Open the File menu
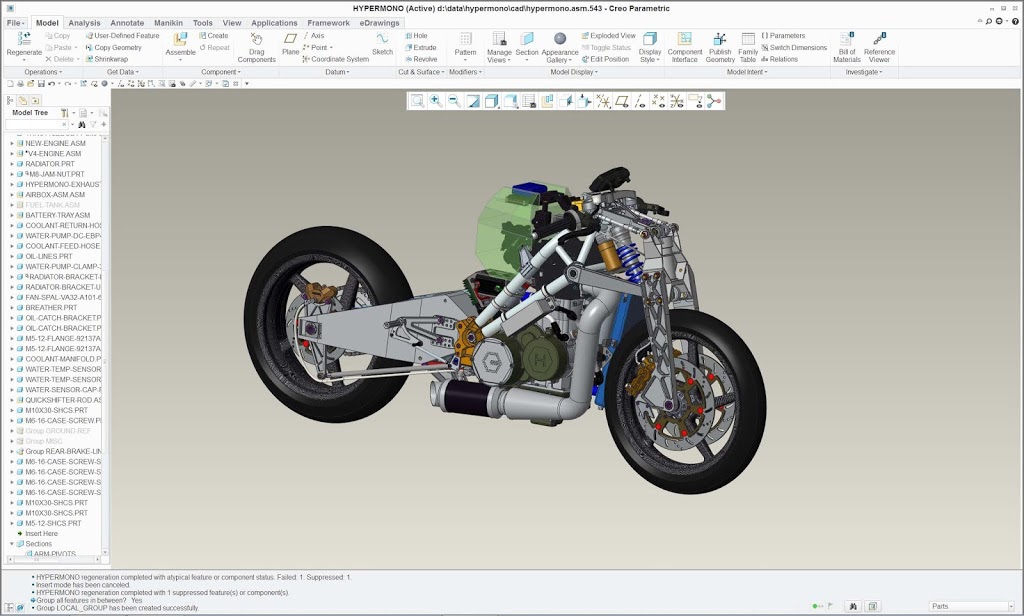Screen dimensions: 1024x616 pos(15,22)
